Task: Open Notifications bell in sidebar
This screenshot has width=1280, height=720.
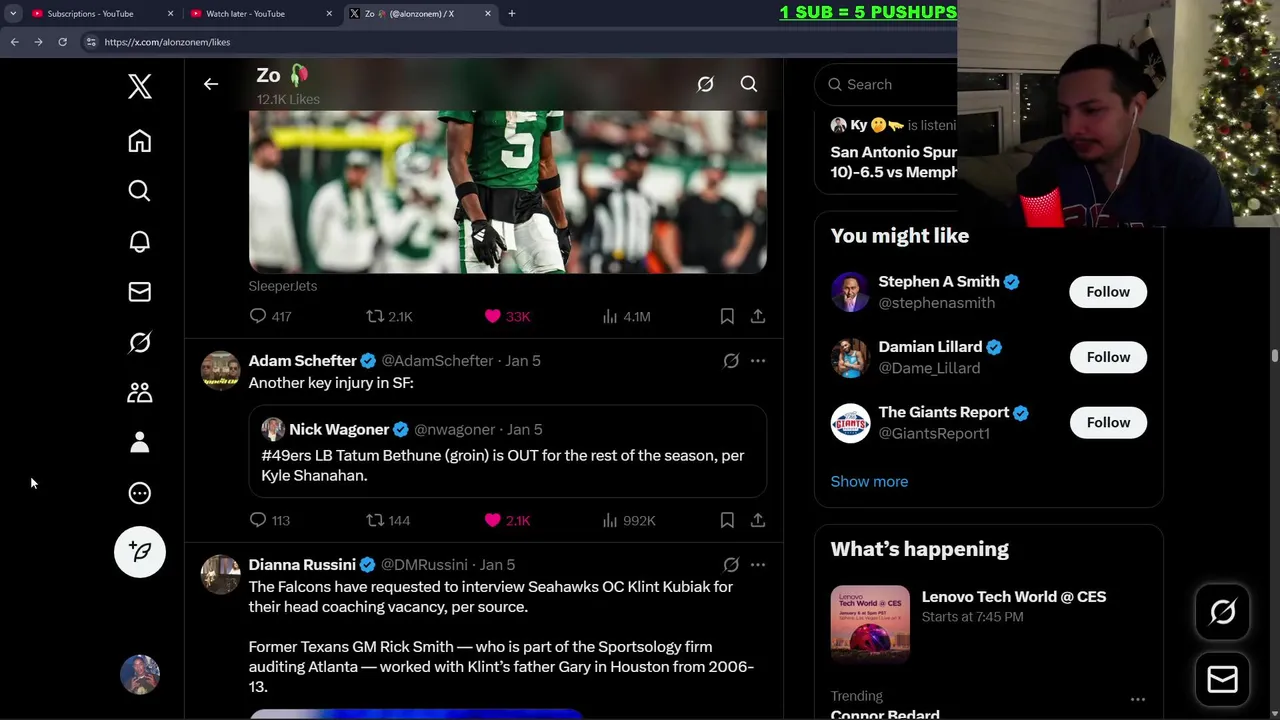Action: click(x=140, y=242)
